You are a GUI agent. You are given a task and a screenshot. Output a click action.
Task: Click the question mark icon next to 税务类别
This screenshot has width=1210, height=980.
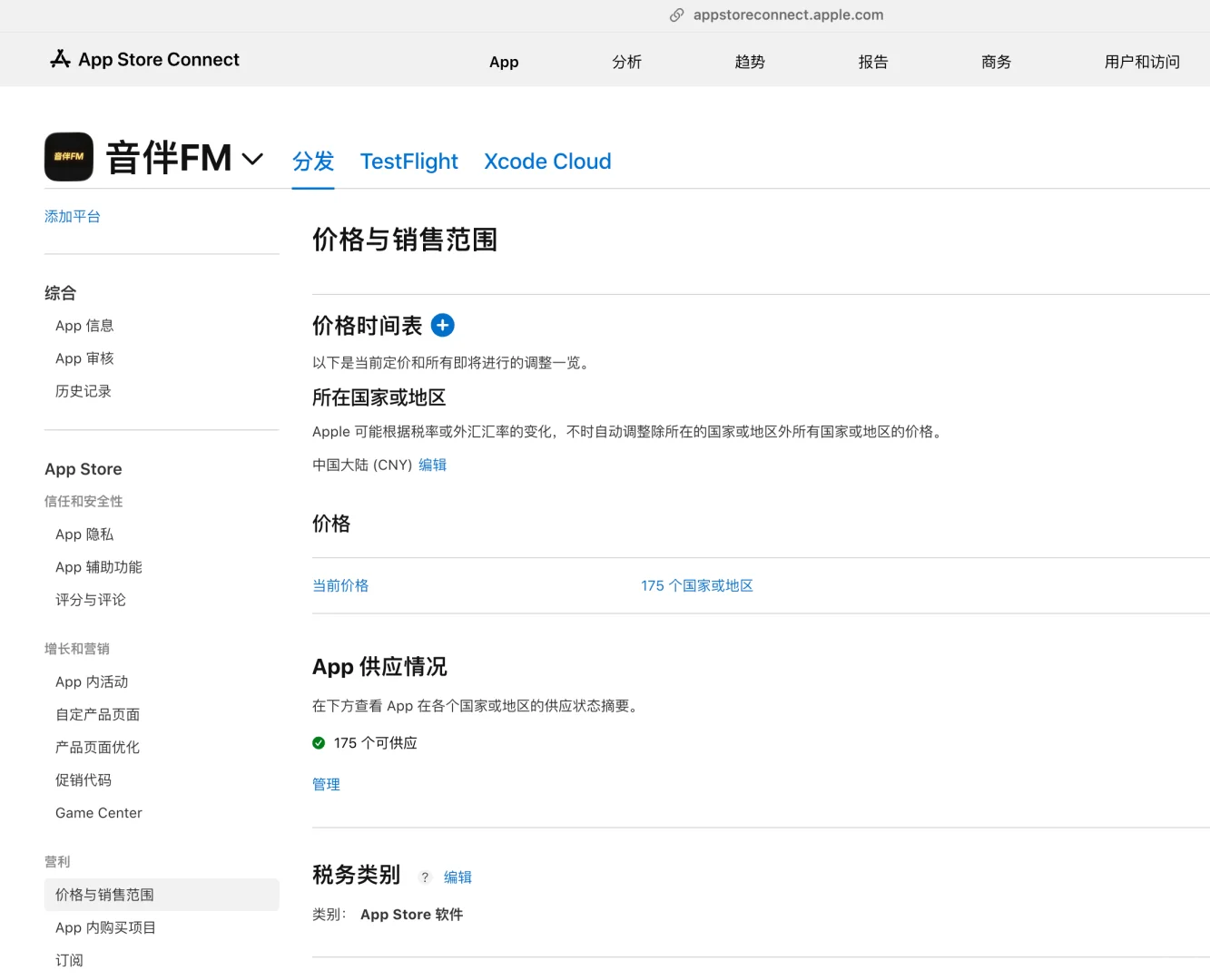(424, 877)
